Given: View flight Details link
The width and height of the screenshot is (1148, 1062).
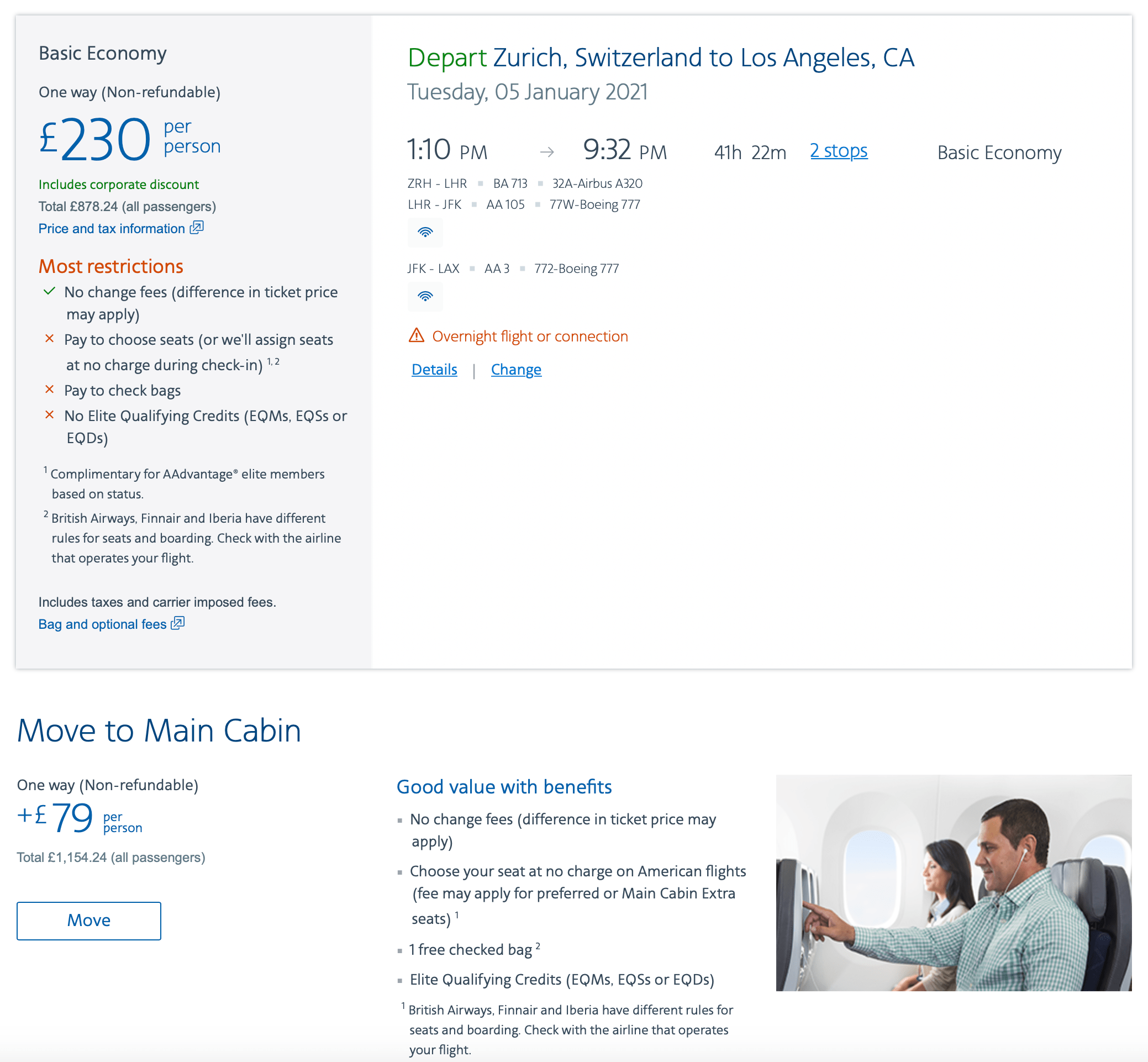Looking at the screenshot, I should tap(434, 370).
